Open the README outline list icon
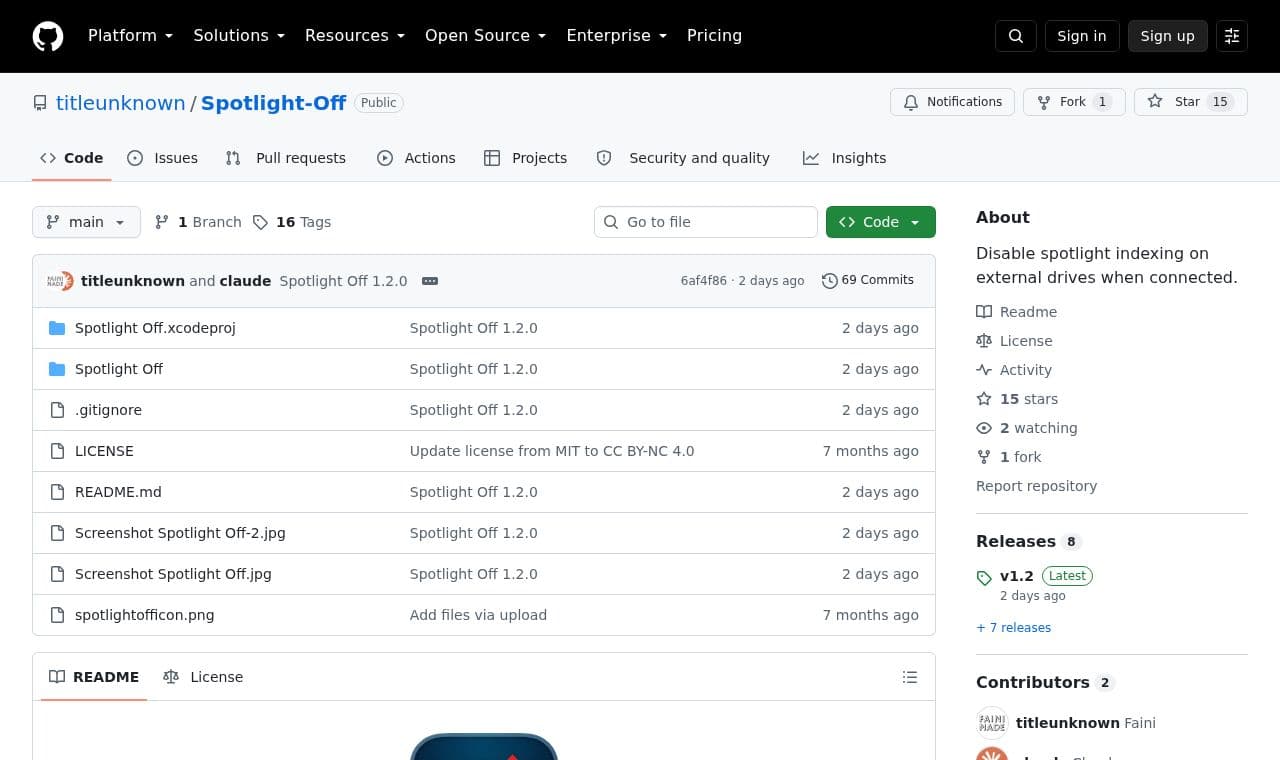Image resolution: width=1280 pixels, height=760 pixels. pyautogui.click(x=910, y=677)
